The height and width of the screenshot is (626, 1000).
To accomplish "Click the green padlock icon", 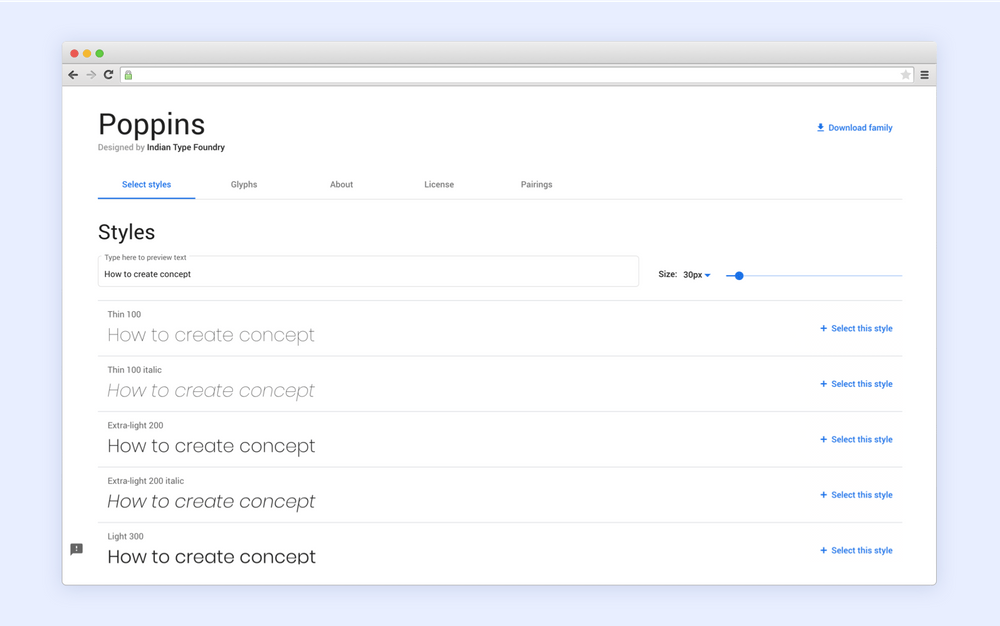I will coord(128,75).
